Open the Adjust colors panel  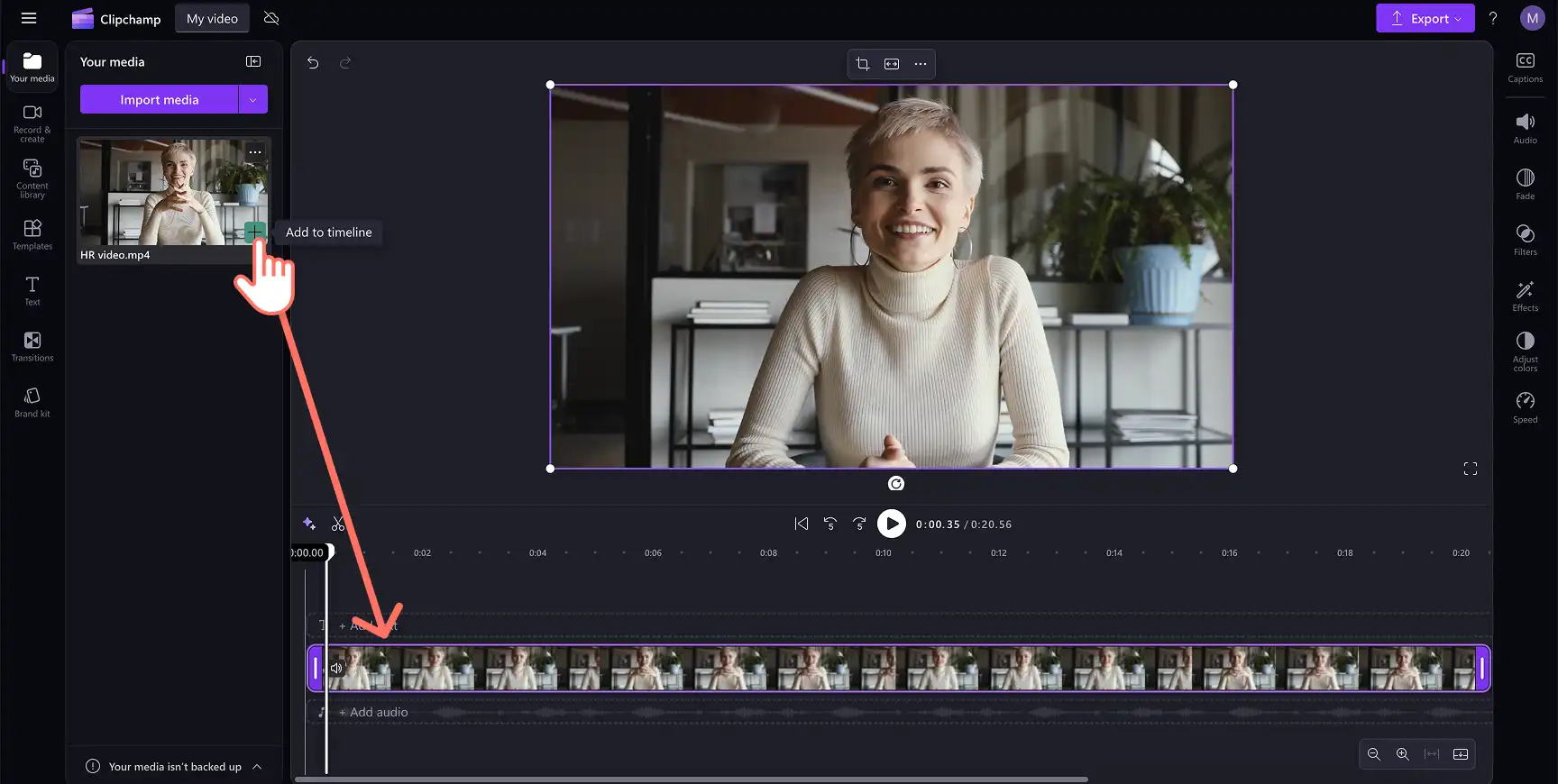tap(1526, 351)
